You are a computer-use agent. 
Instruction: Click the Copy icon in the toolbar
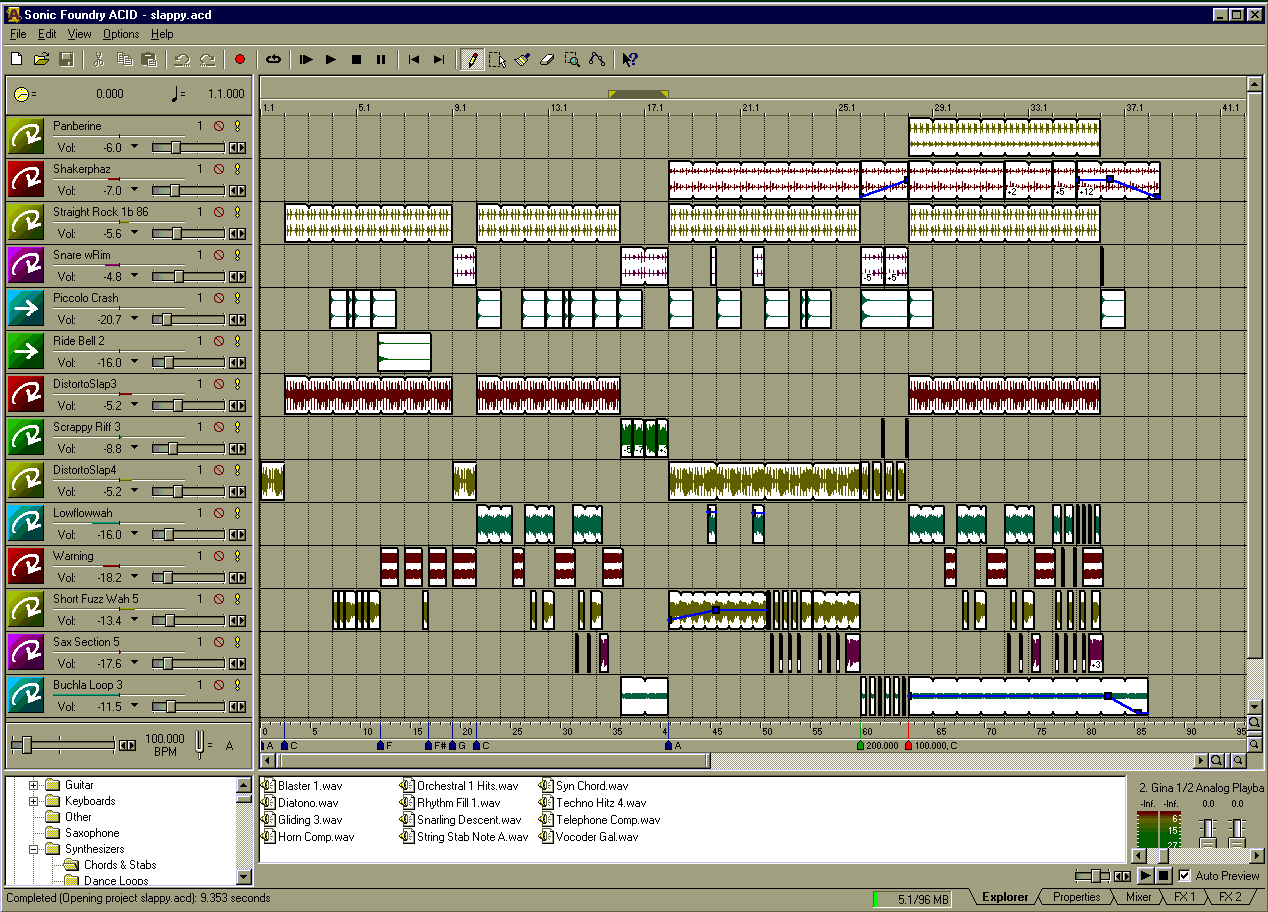(x=124, y=60)
